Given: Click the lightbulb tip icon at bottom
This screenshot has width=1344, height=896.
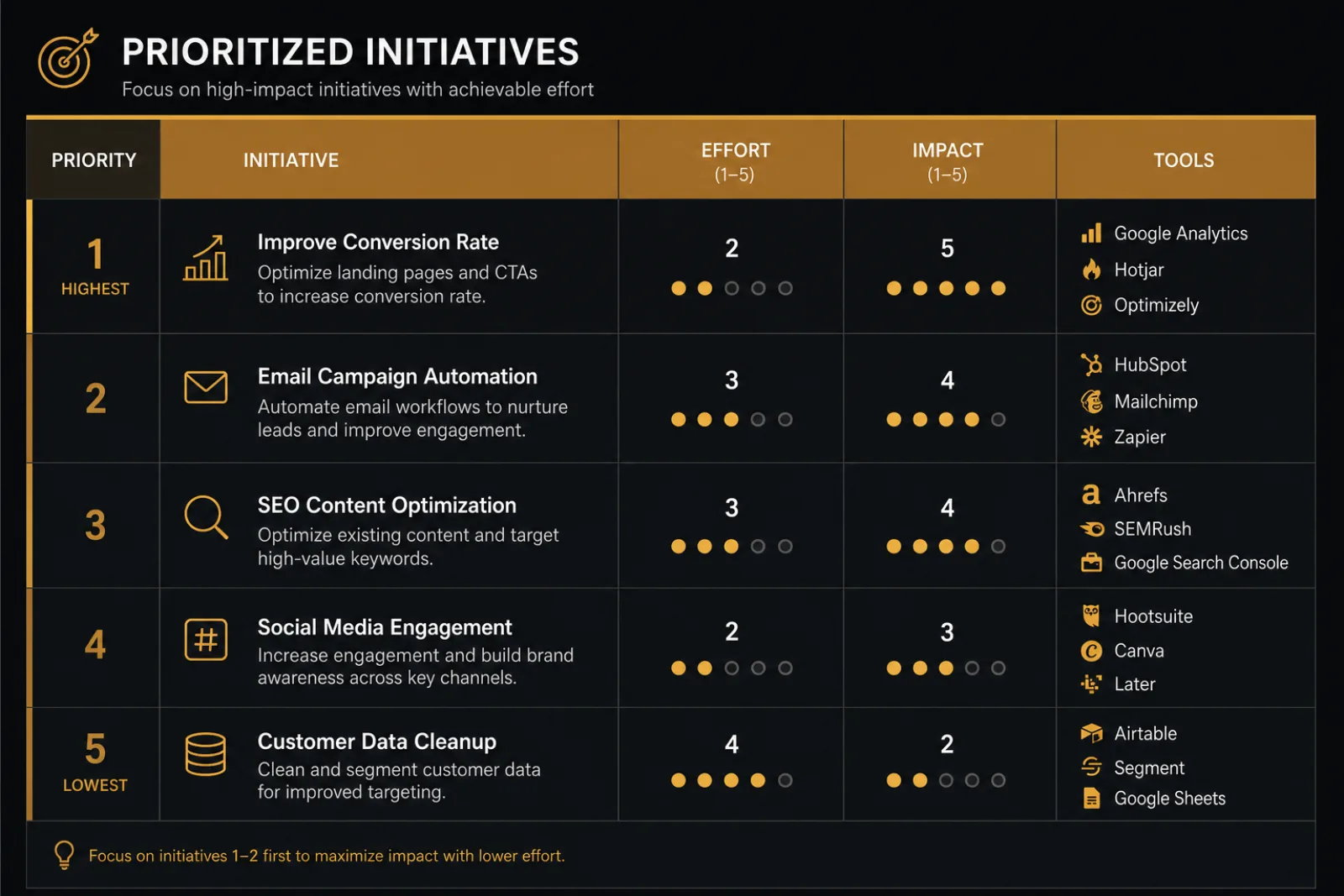Looking at the screenshot, I should 64,856.
